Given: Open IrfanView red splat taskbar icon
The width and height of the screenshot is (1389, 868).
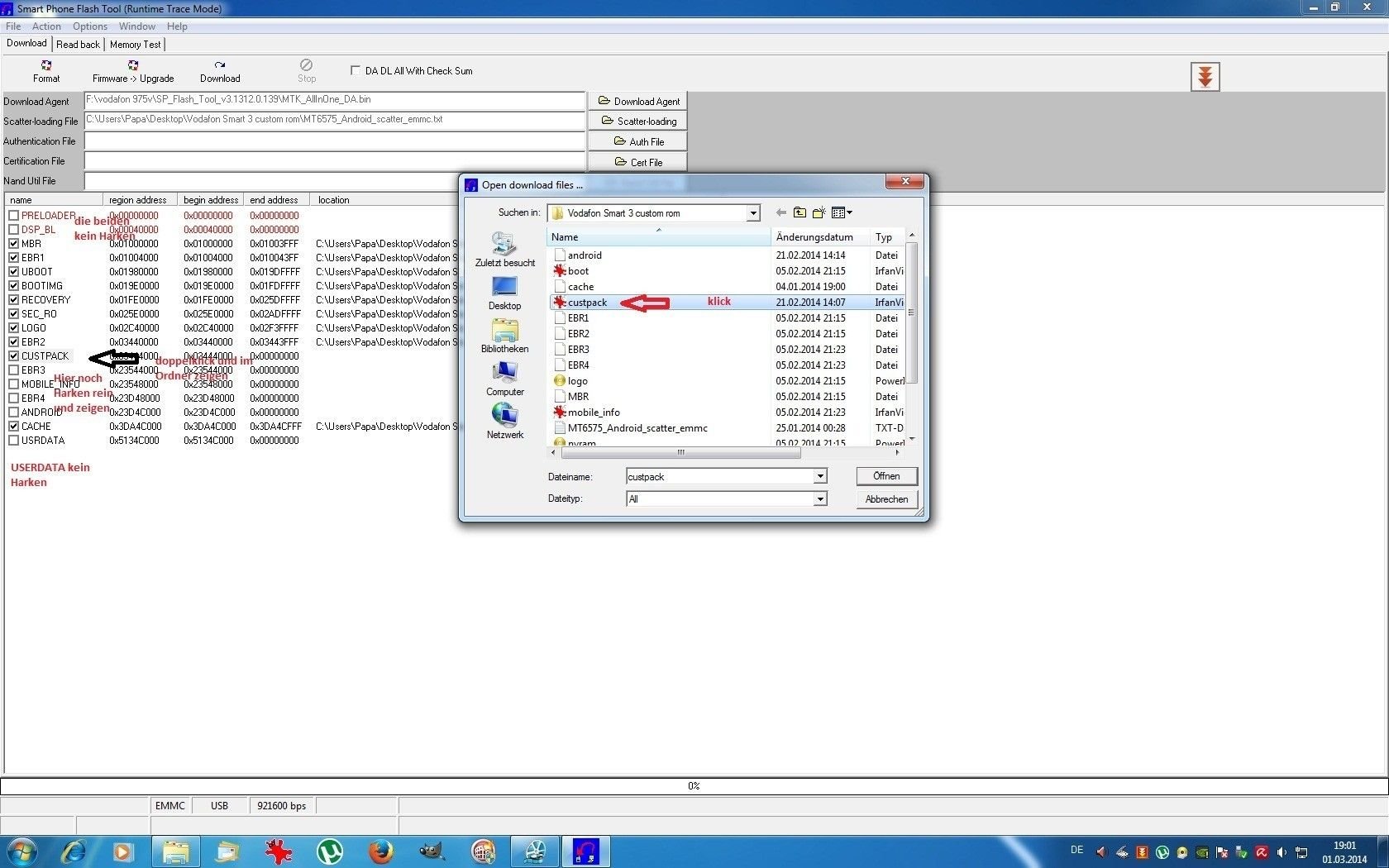Looking at the screenshot, I should click(x=278, y=851).
